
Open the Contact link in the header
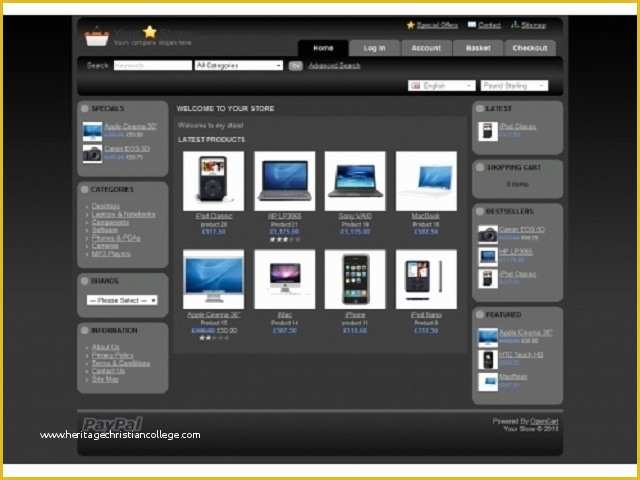pyautogui.click(x=489, y=25)
